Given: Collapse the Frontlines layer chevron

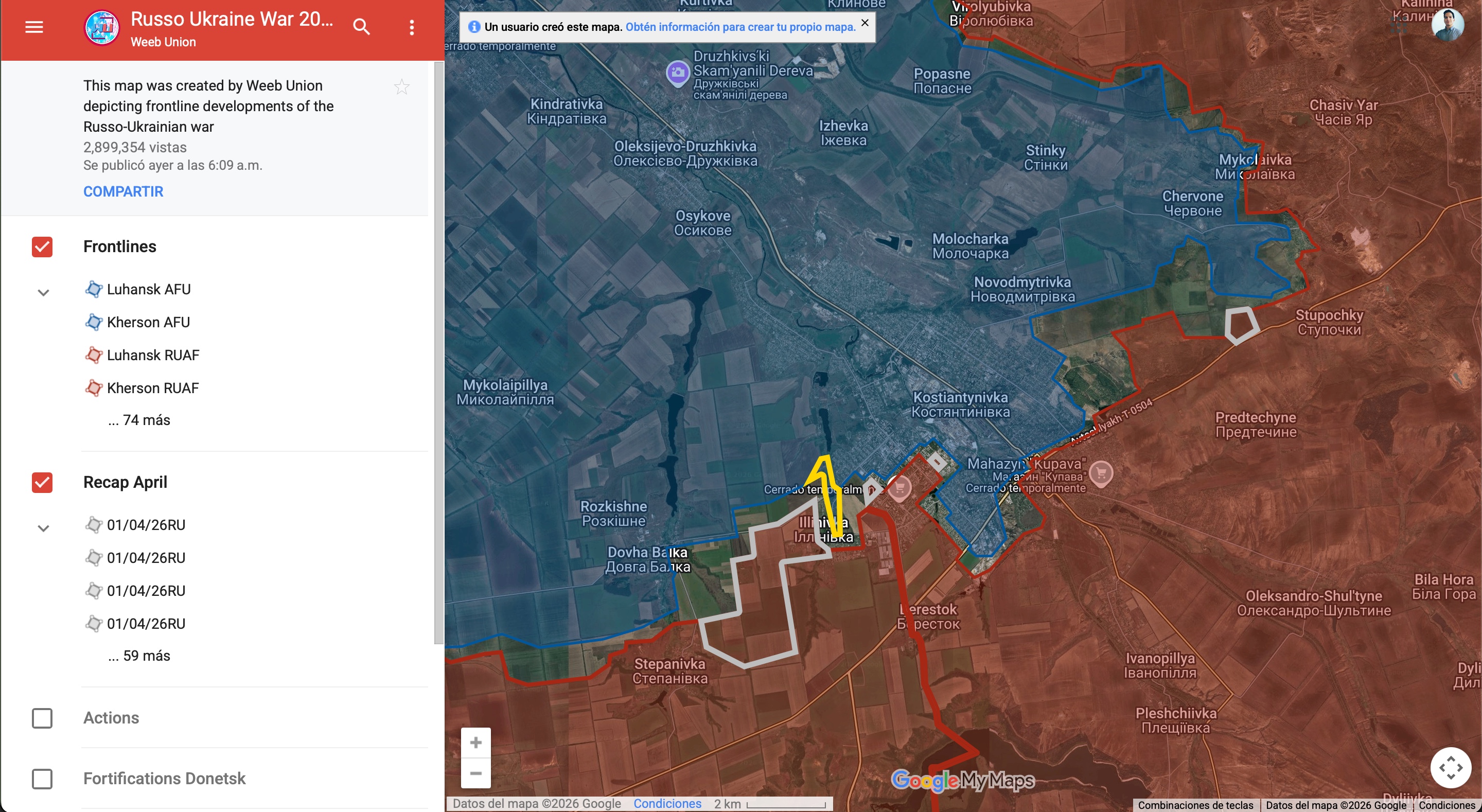Looking at the screenshot, I should click(43, 292).
